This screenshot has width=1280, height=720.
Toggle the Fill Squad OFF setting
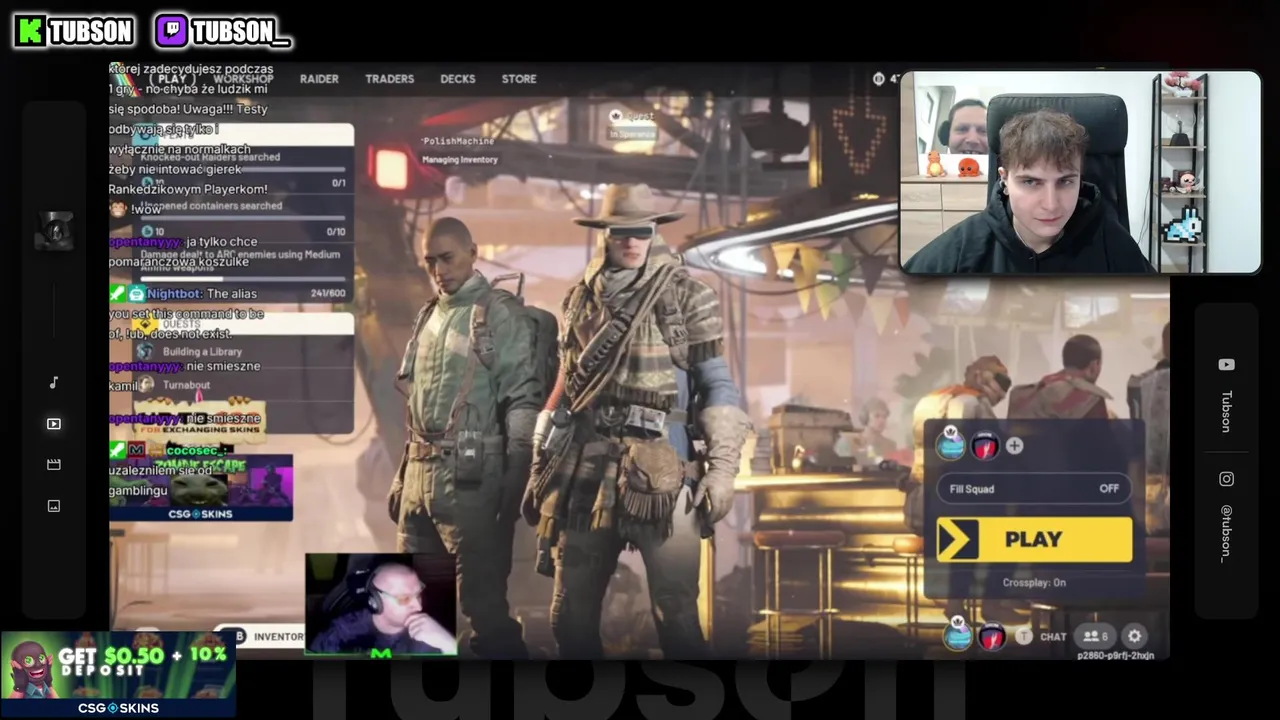pos(1034,488)
